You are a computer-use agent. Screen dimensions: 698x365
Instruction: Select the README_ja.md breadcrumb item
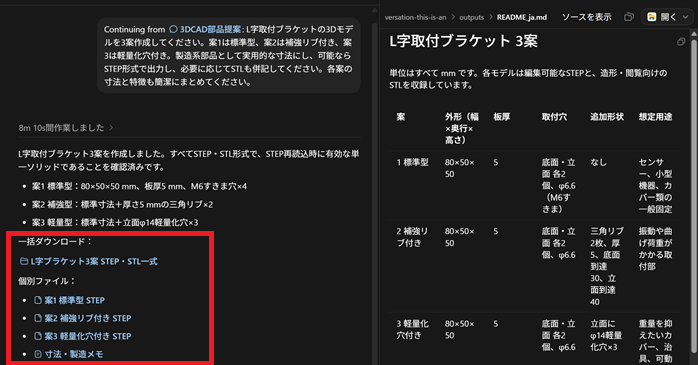(522, 17)
